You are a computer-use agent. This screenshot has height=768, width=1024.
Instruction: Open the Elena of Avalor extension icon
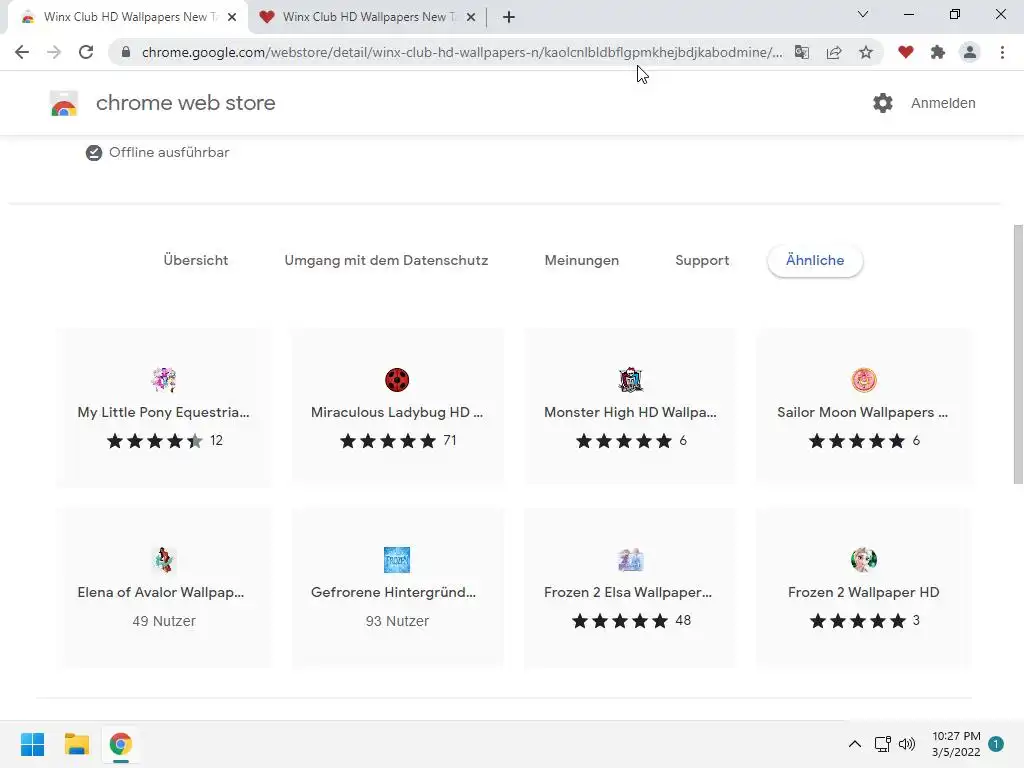tap(163, 560)
